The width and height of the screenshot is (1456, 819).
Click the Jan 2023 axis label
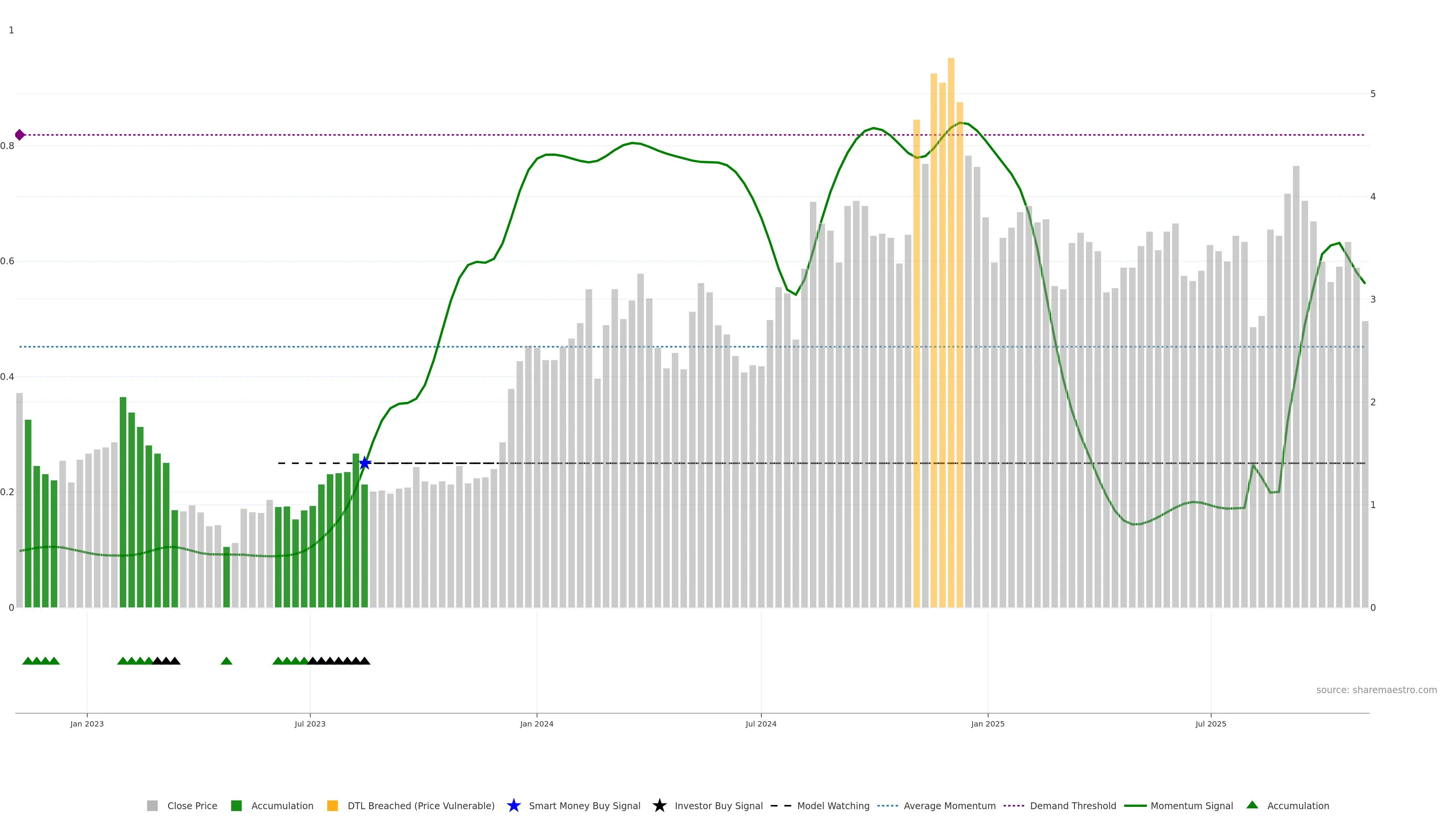point(87,723)
